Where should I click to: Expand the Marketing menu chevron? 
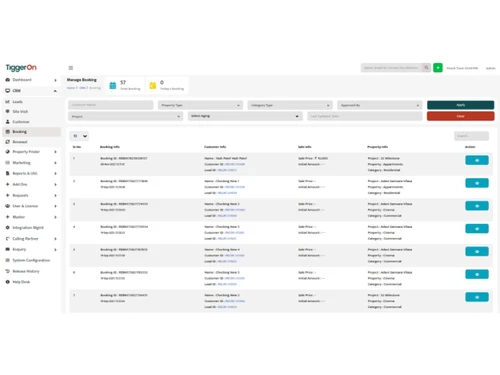coord(55,163)
